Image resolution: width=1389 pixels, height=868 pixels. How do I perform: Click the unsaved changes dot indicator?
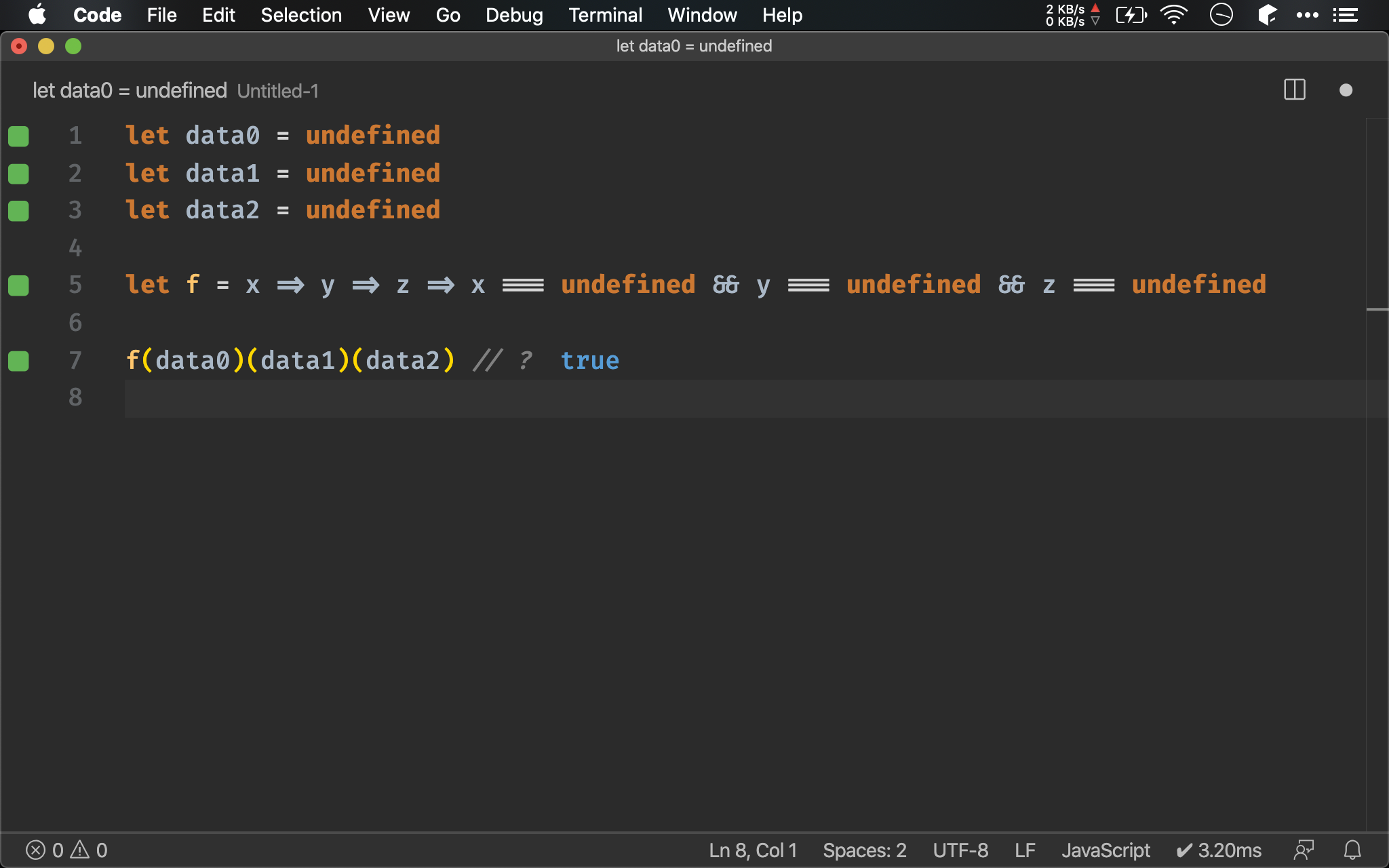(x=1346, y=90)
